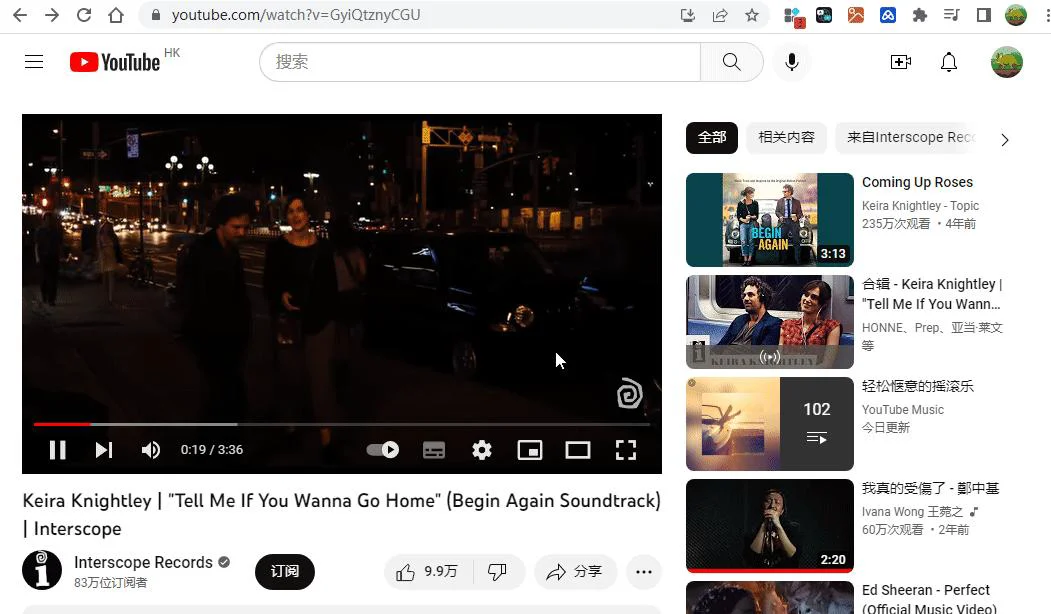This screenshot has height=614, width=1051.
Task: Select the 相关内容 filter chip
Action: click(x=786, y=137)
